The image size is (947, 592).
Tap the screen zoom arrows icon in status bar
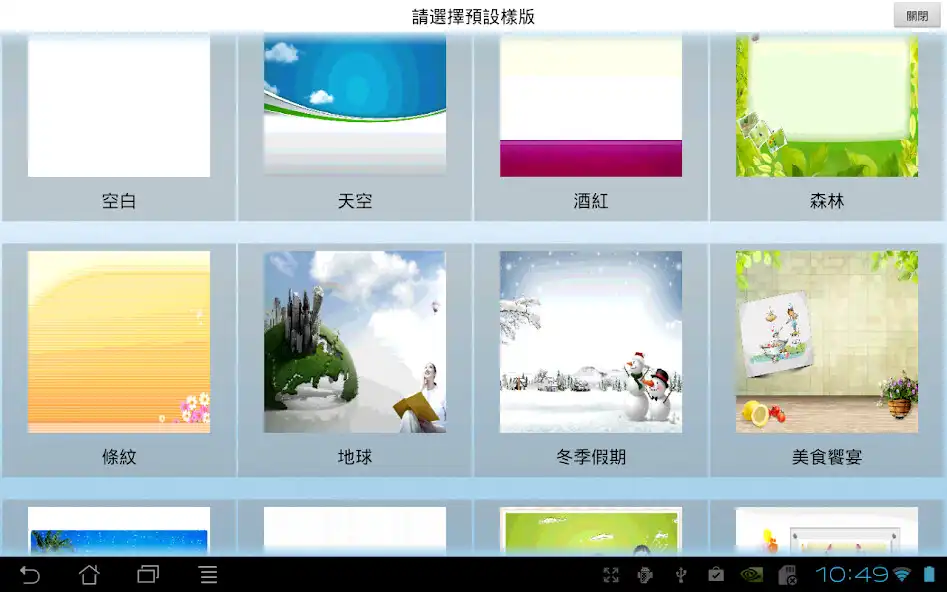coord(612,575)
